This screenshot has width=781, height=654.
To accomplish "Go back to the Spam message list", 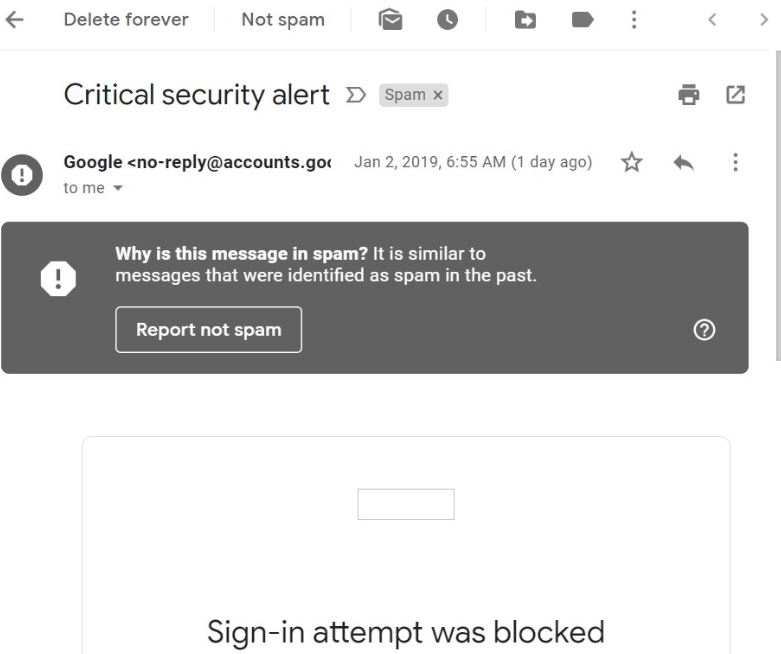I will click(x=14, y=20).
